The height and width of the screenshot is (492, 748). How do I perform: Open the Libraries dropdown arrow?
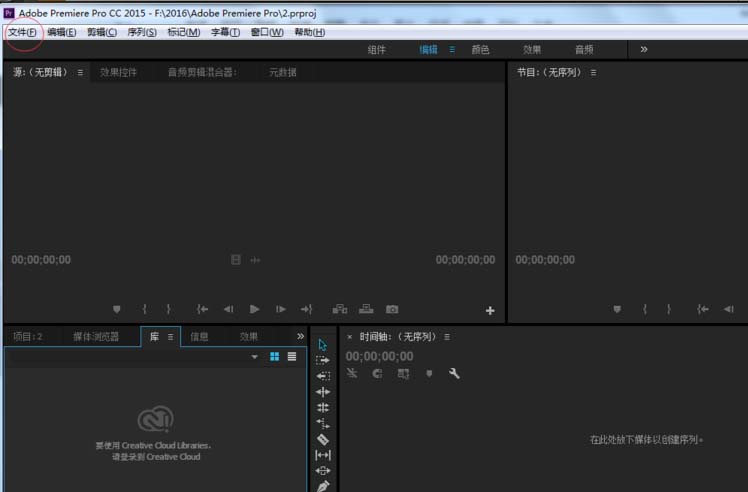pyautogui.click(x=255, y=356)
